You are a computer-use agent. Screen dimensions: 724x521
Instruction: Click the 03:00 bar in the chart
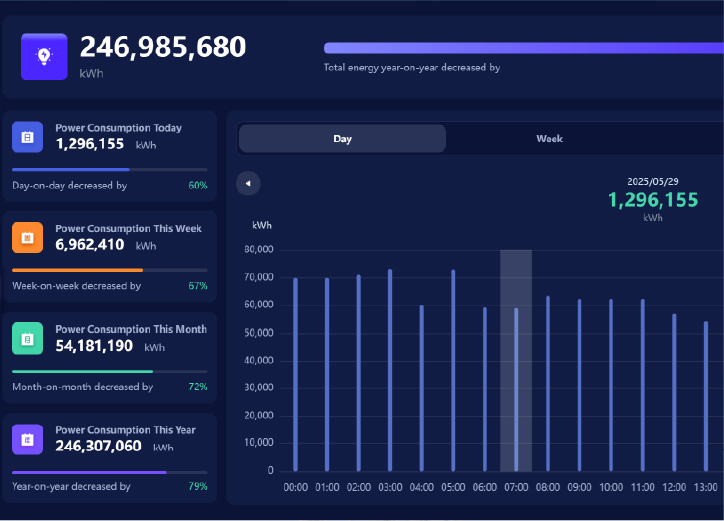click(390, 370)
